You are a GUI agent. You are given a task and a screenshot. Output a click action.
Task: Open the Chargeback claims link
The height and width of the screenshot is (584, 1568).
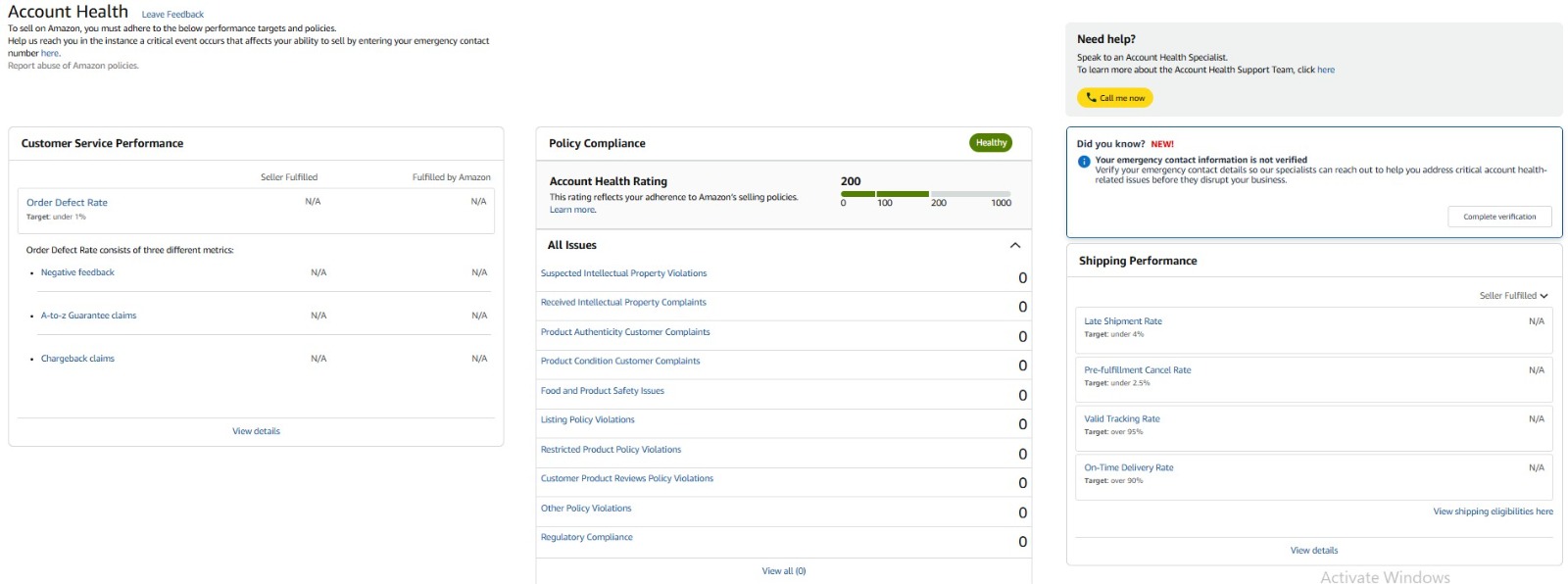[77, 359]
